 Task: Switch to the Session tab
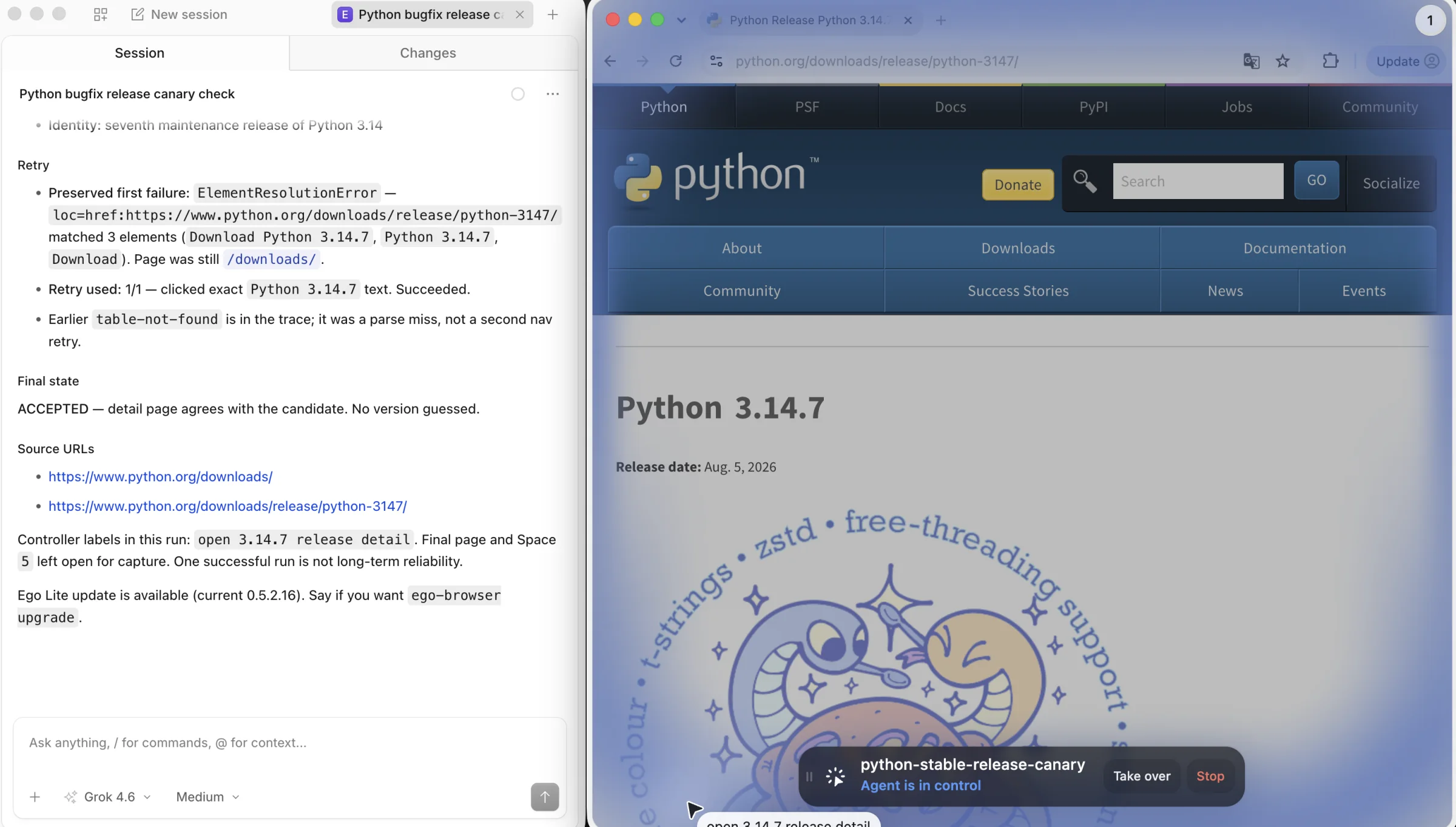[x=140, y=53]
